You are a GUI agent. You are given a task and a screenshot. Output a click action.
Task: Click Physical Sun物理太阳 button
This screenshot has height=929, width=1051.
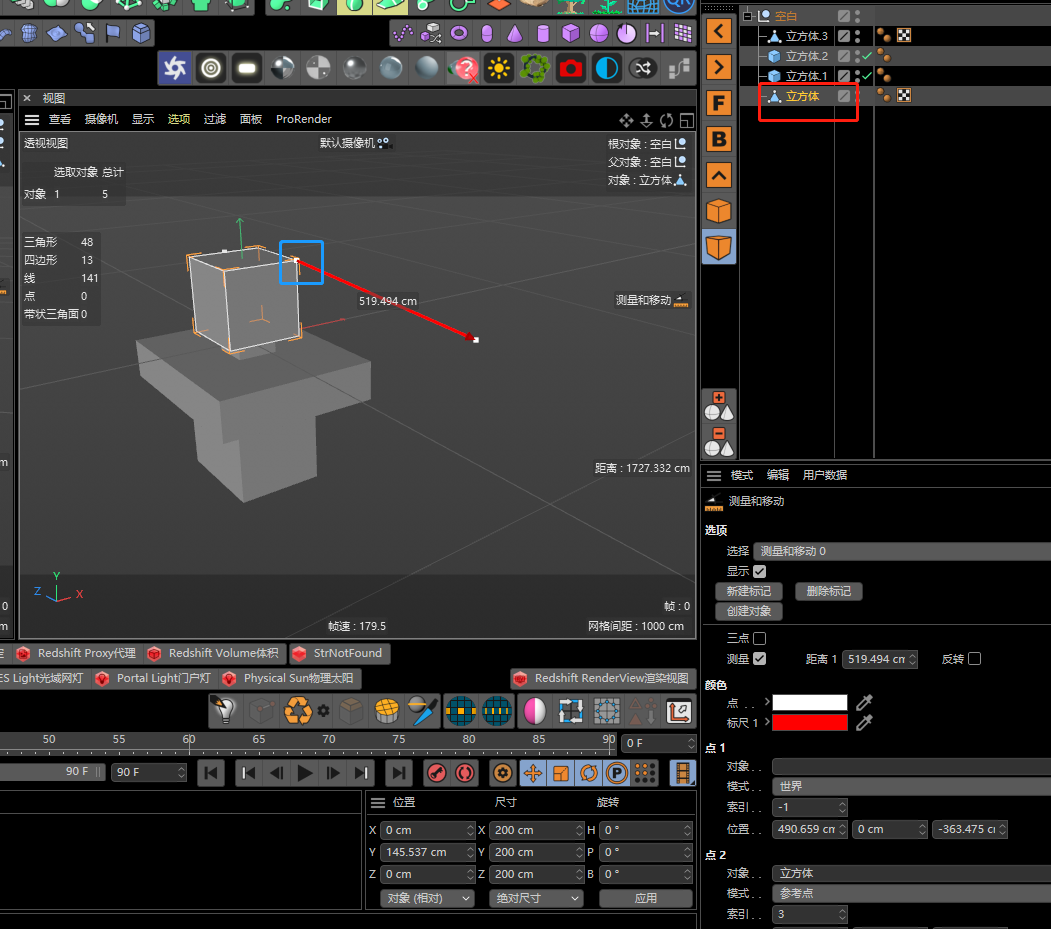point(291,678)
